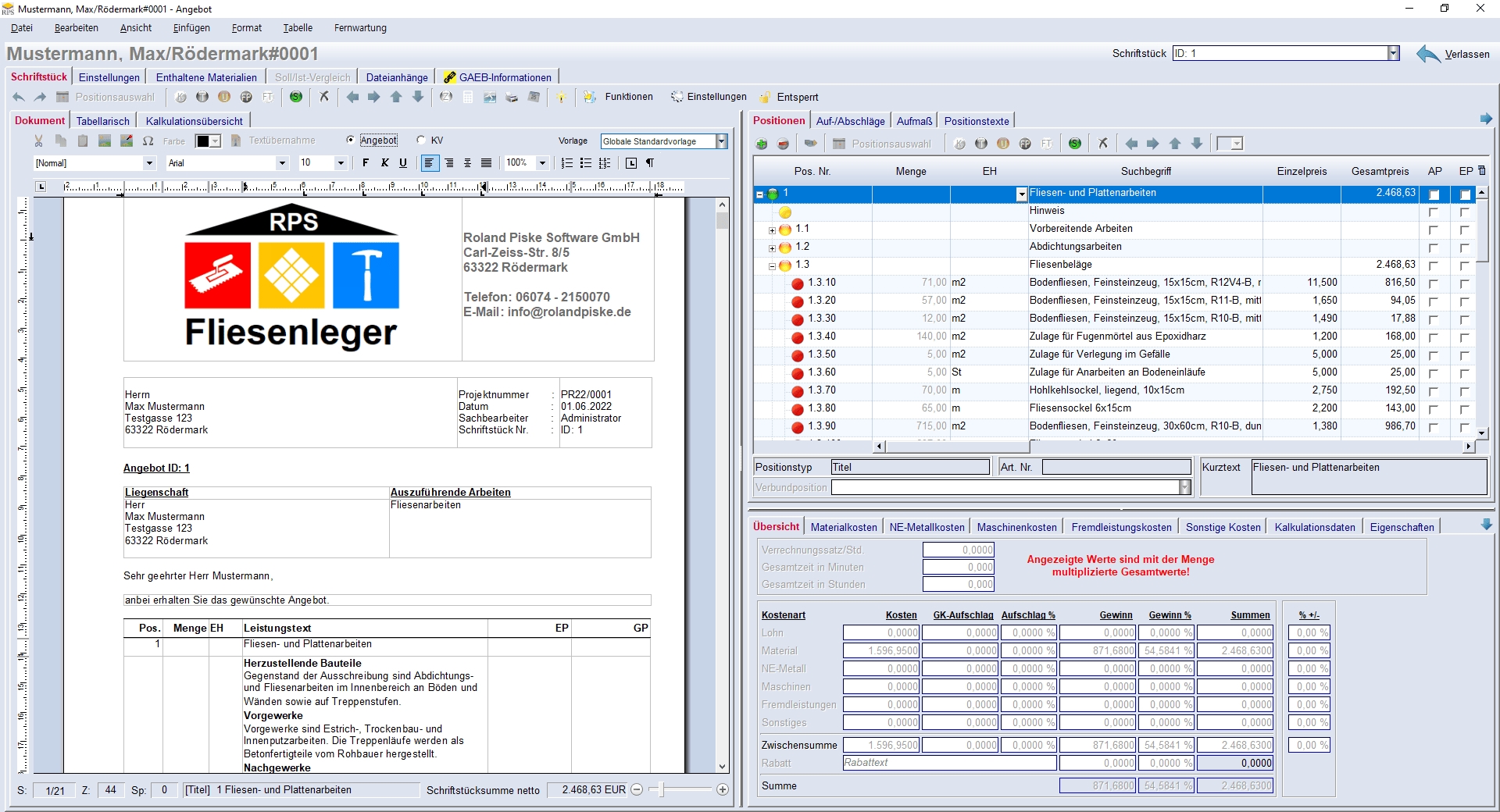Select the Angebot radio button
This screenshot has width=1500, height=812.
click(351, 141)
